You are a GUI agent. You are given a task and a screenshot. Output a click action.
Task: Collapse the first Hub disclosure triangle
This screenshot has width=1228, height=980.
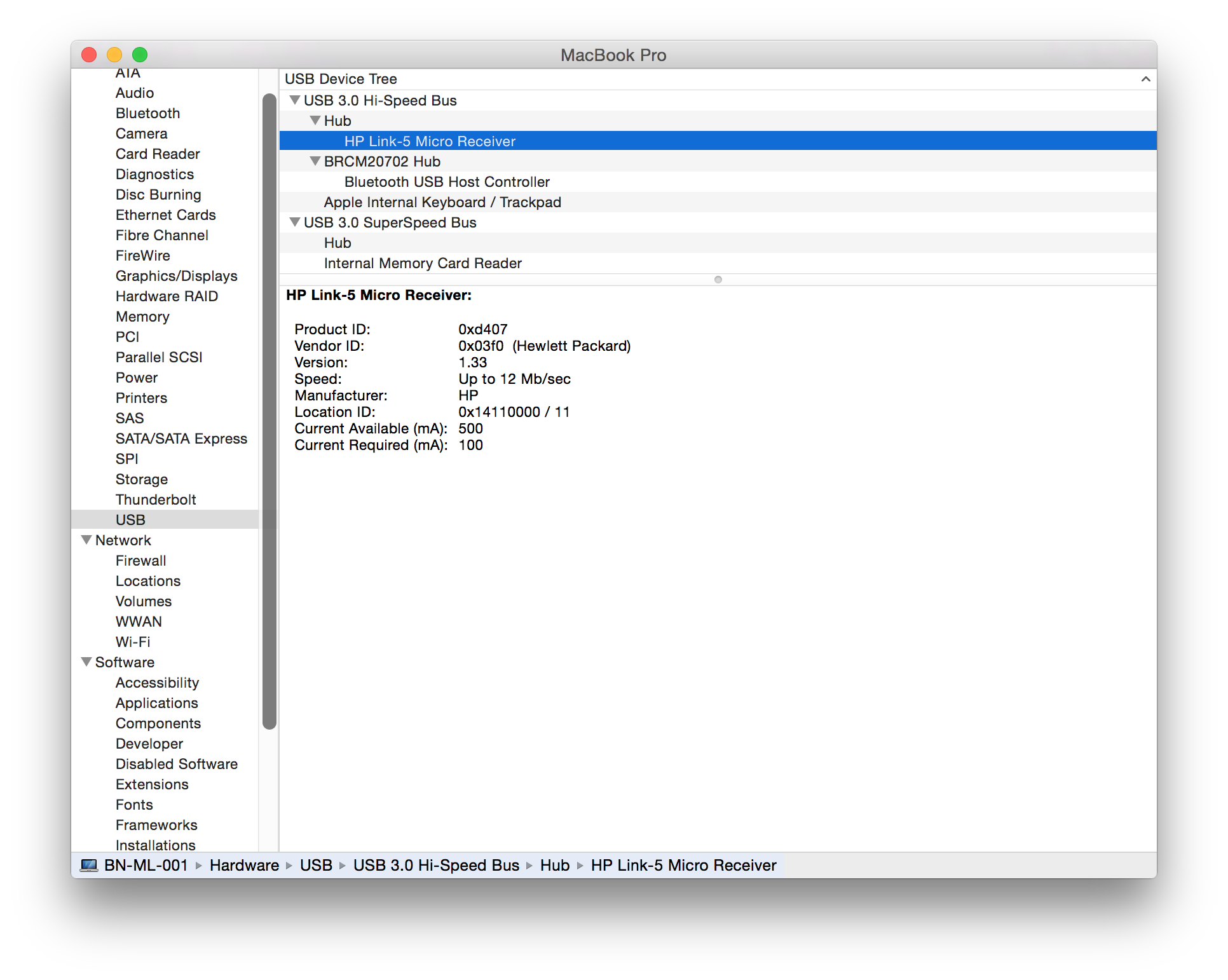coord(315,121)
